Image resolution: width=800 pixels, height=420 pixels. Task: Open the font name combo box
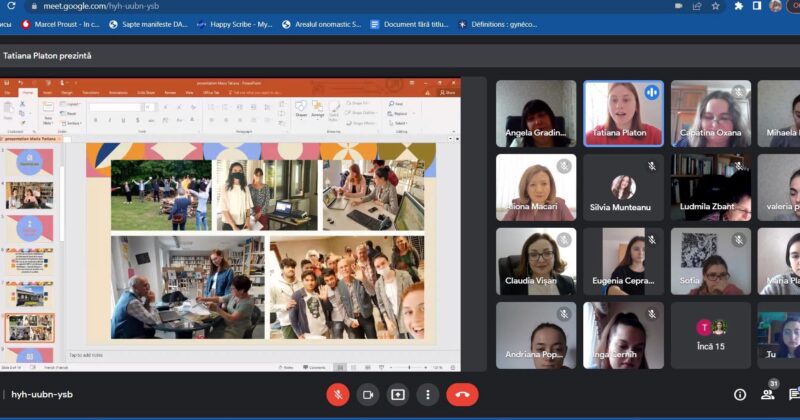coord(116,107)
